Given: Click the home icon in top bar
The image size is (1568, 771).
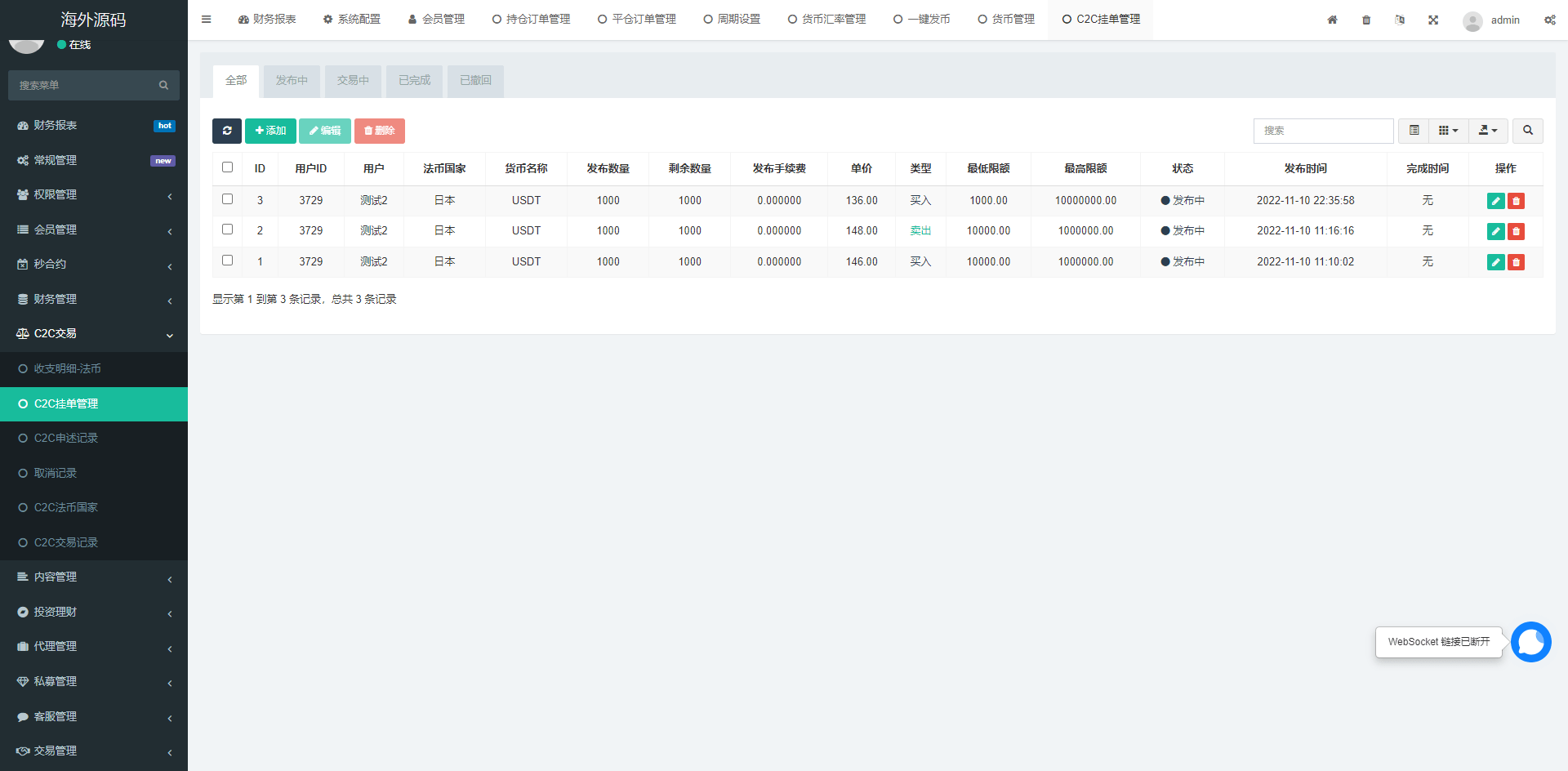Looking at the screenshot, I should coord(1332,20).
